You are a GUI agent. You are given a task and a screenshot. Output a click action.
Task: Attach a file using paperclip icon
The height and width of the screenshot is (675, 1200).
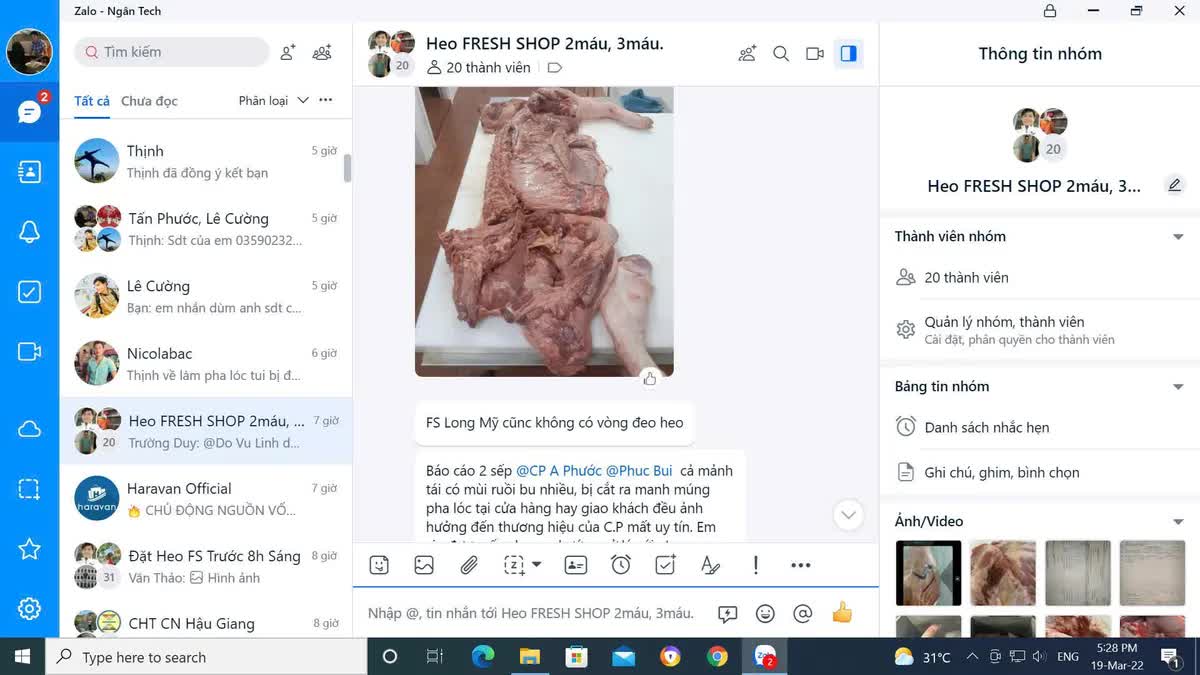[x=469, y=565]
